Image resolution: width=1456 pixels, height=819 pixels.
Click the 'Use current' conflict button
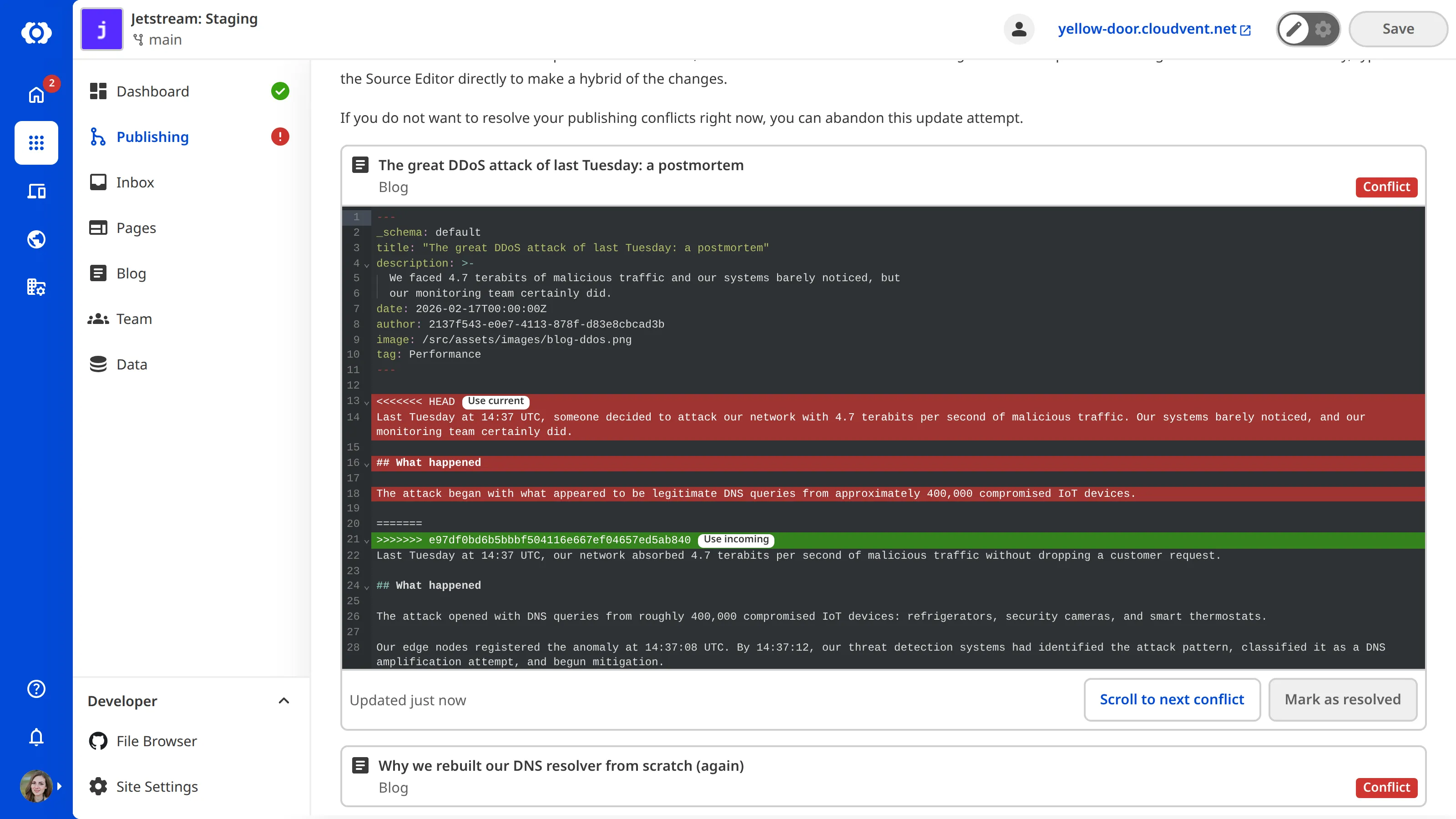point(495,401)
